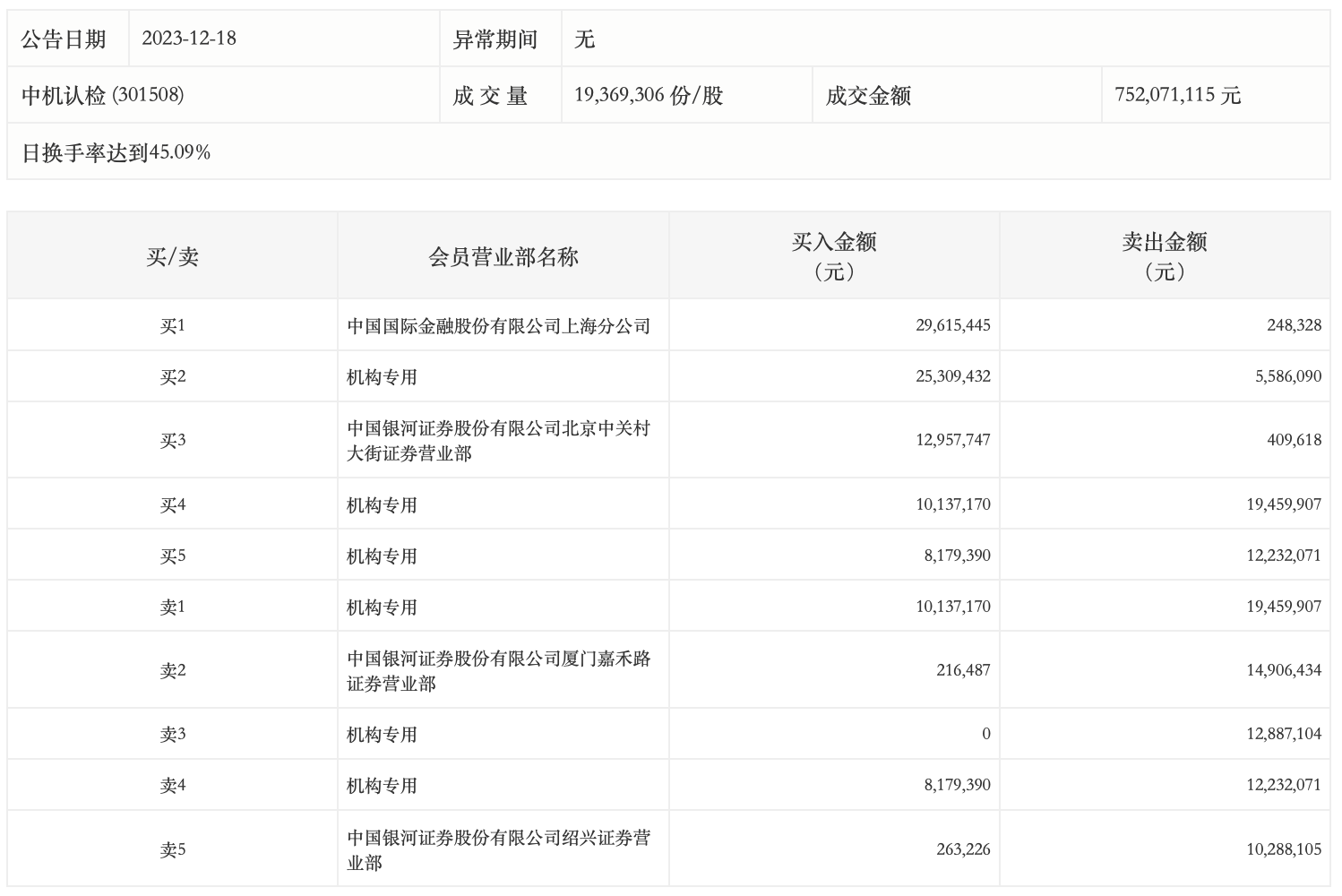Image resolution: width=1342 pixels, height=896 pixels.
Task: Open the 北京中关村大街证券营业部 branch entry
Action: click(498, 440)
